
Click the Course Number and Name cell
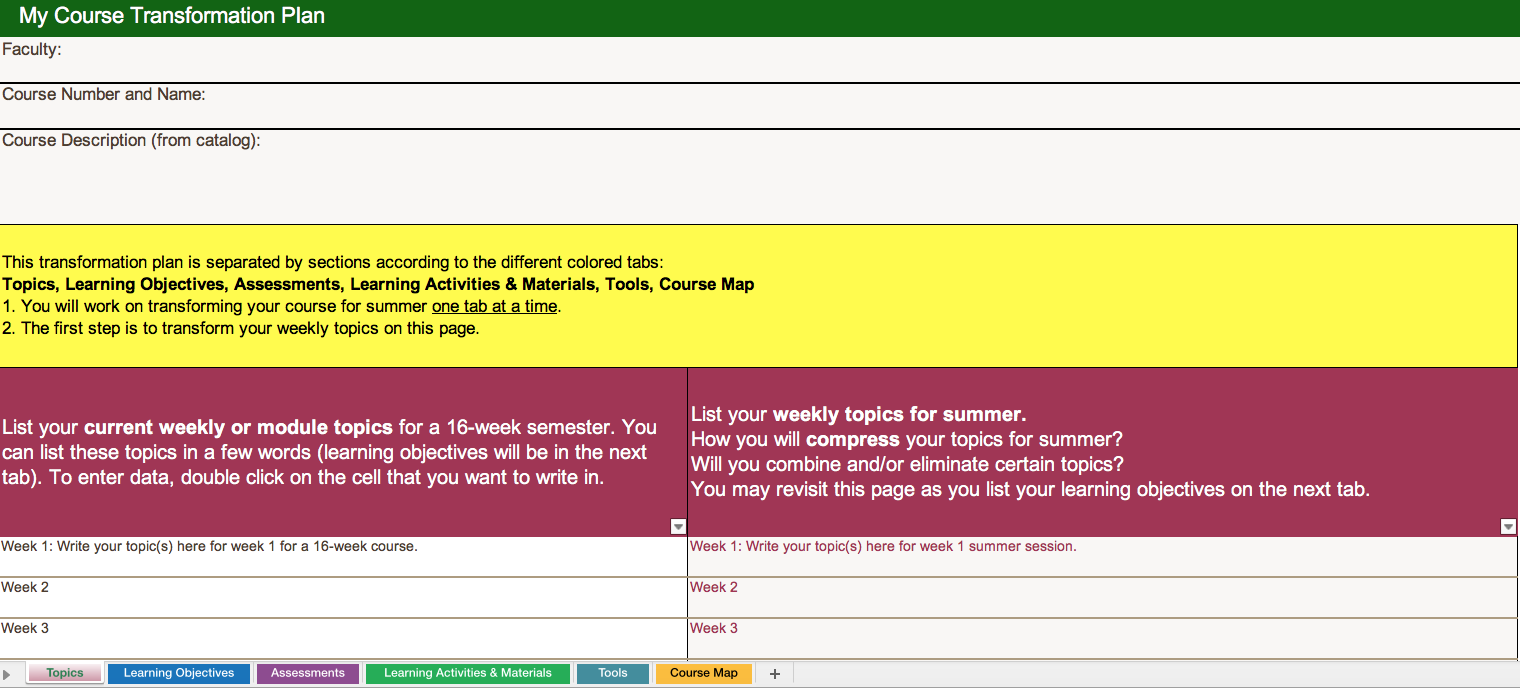[x=760, y=106]
